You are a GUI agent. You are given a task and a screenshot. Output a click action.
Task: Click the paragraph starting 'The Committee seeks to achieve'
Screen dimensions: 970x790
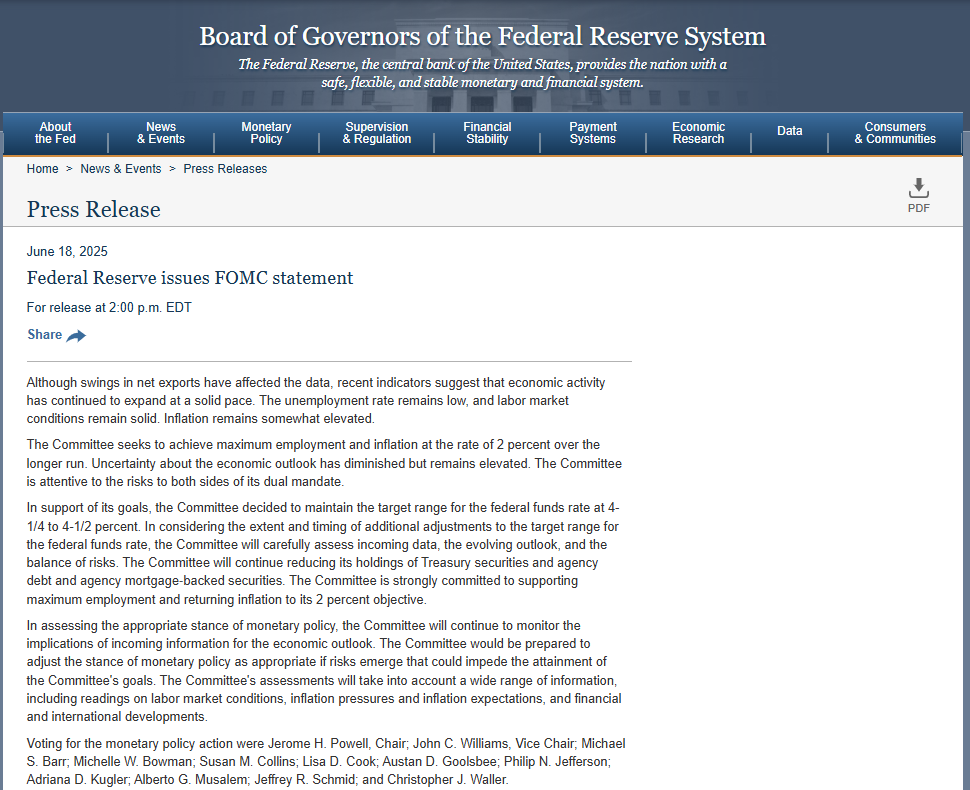click(x=324, y=463)
